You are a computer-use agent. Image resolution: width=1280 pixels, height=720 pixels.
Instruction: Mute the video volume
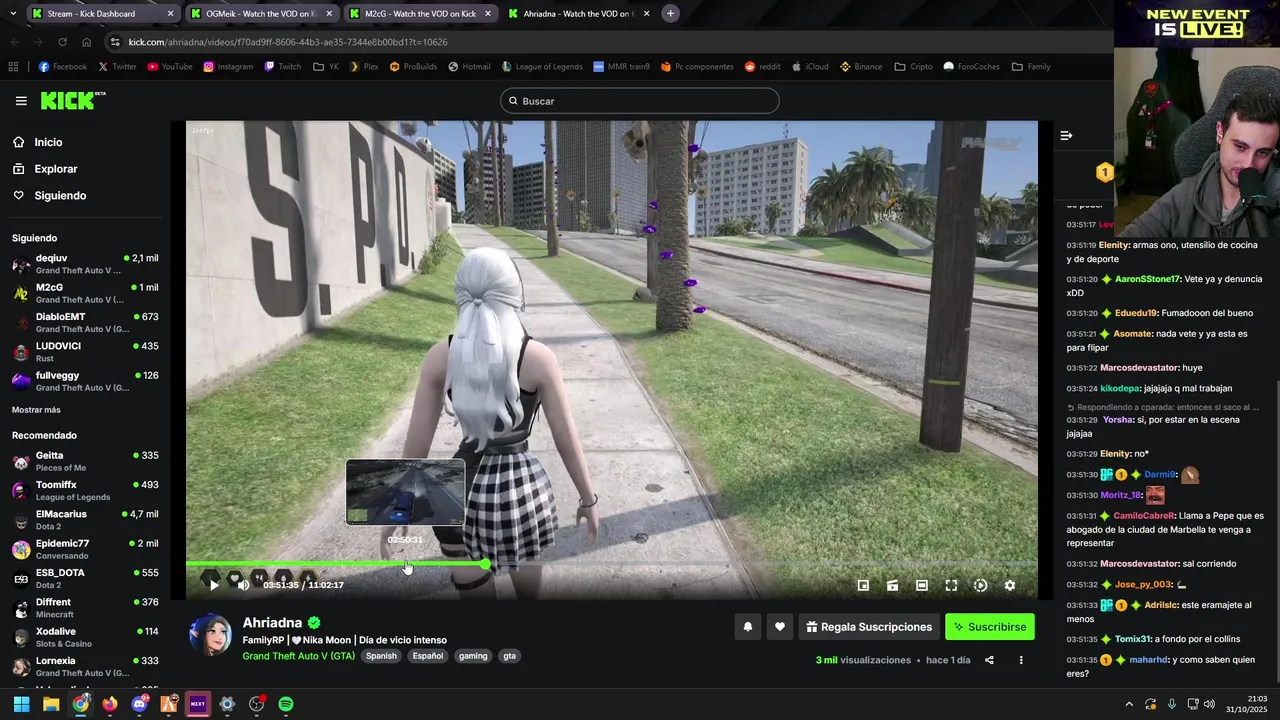click(x=243, y=585)
